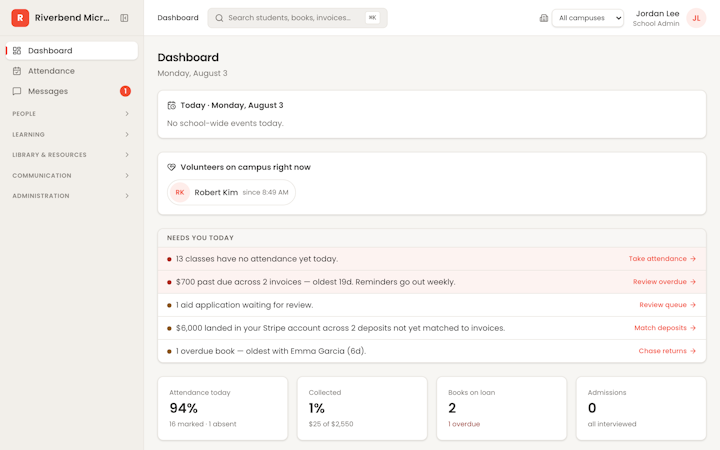Viewport: 720px width, 450px height.
Task: Expand the PEOPLE sidebar section
Action: click(71, 113)
